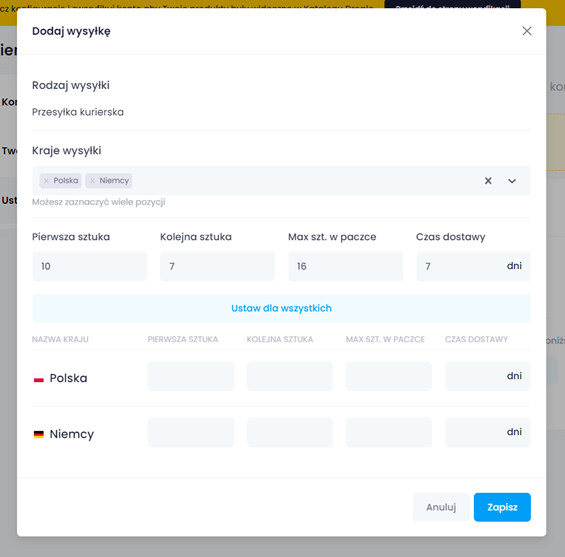Screen dimensions: 565x557
Task: Click the Czas dostawy days field
Action: [x=473, y=266]
